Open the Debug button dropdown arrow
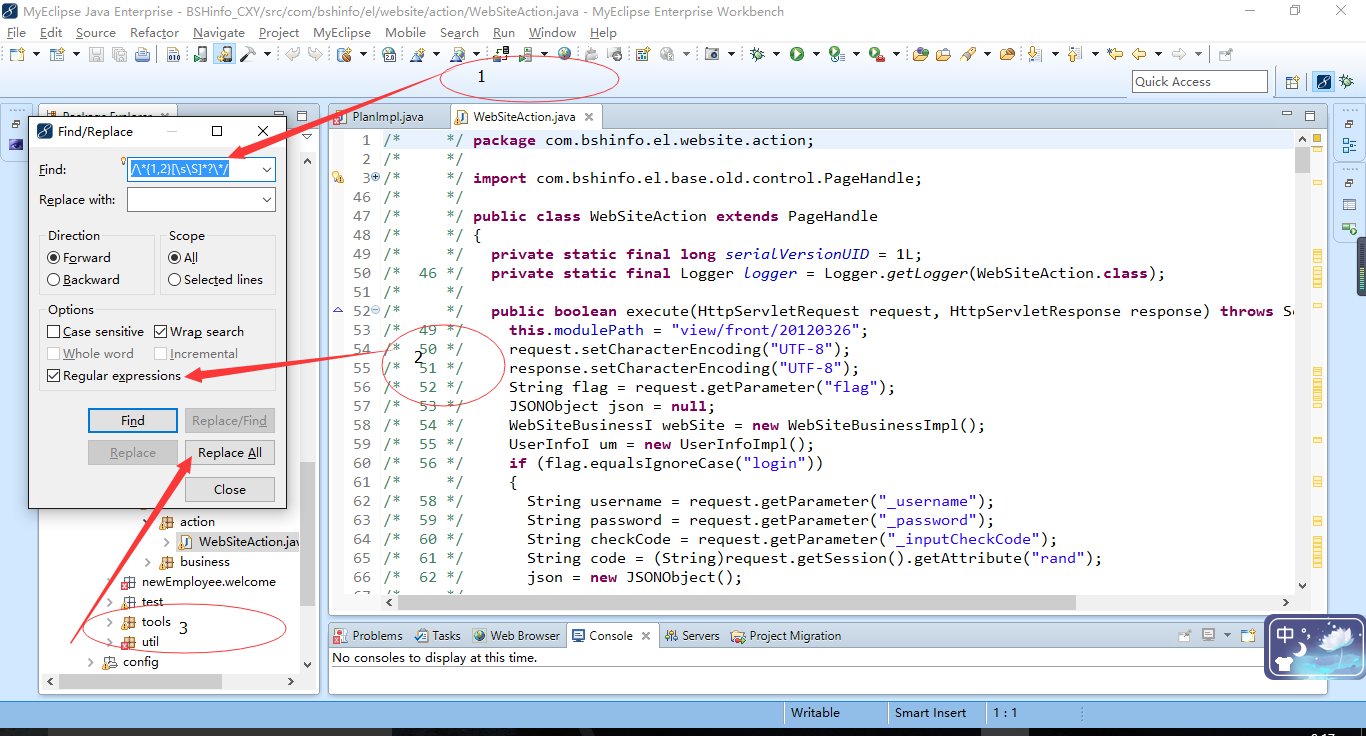Screen dimensions: 1366x736 (774, 54)
